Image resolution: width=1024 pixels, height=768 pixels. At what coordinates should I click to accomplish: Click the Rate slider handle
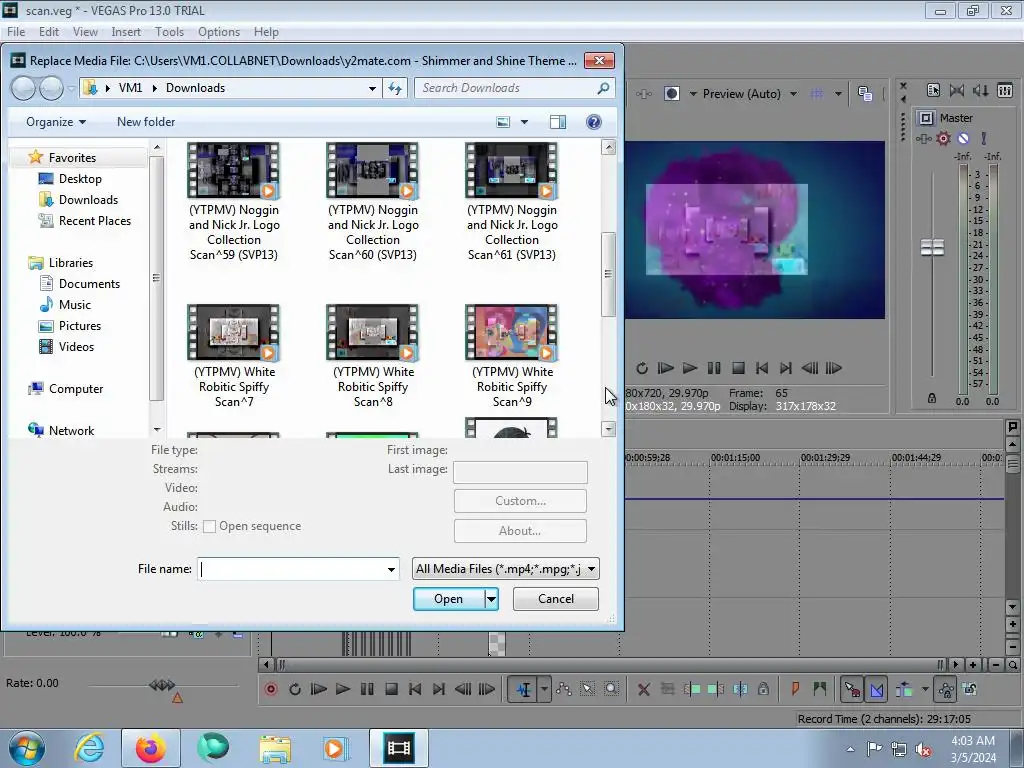pos(162,685)
